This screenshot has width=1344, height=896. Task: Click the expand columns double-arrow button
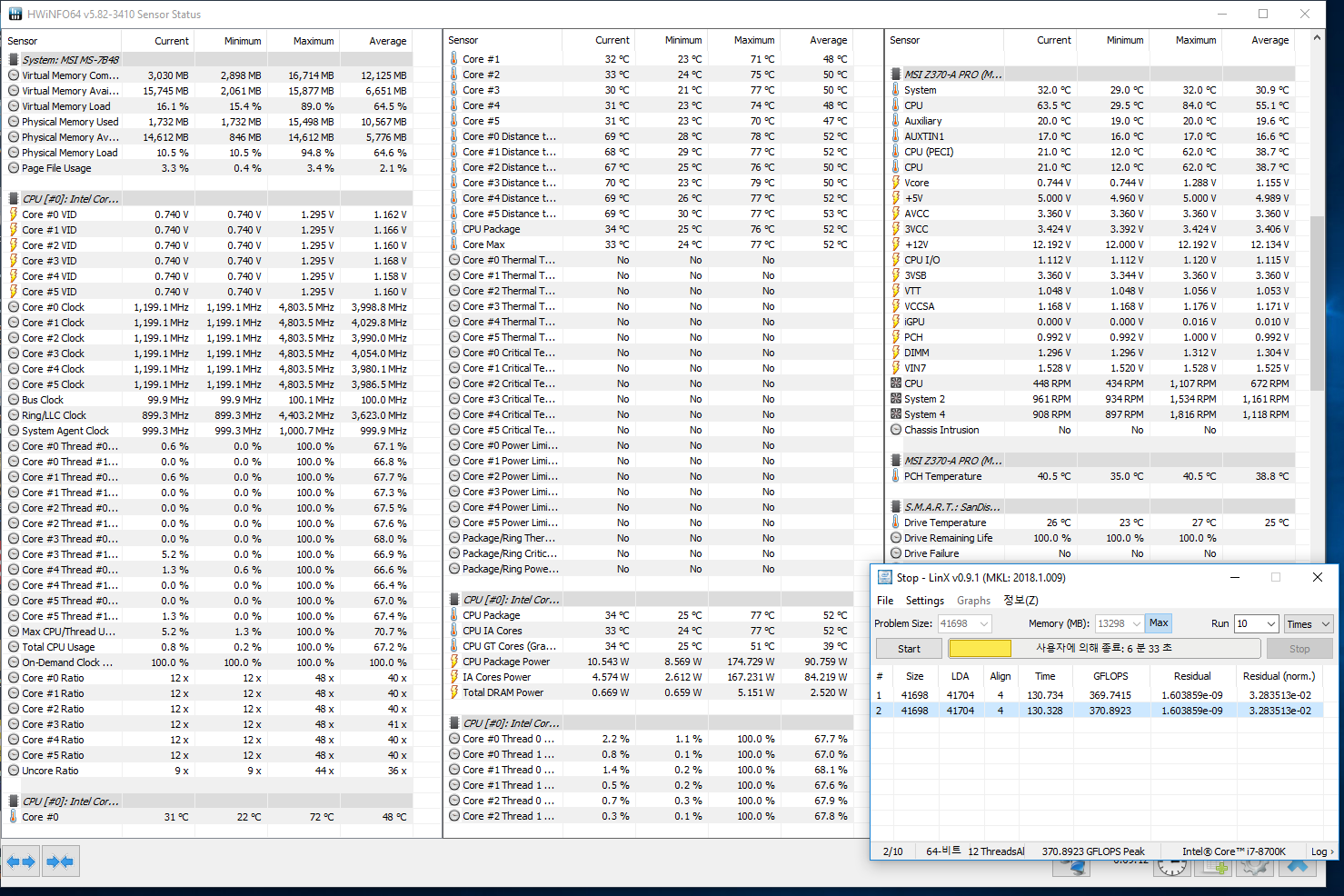[21, 861]
